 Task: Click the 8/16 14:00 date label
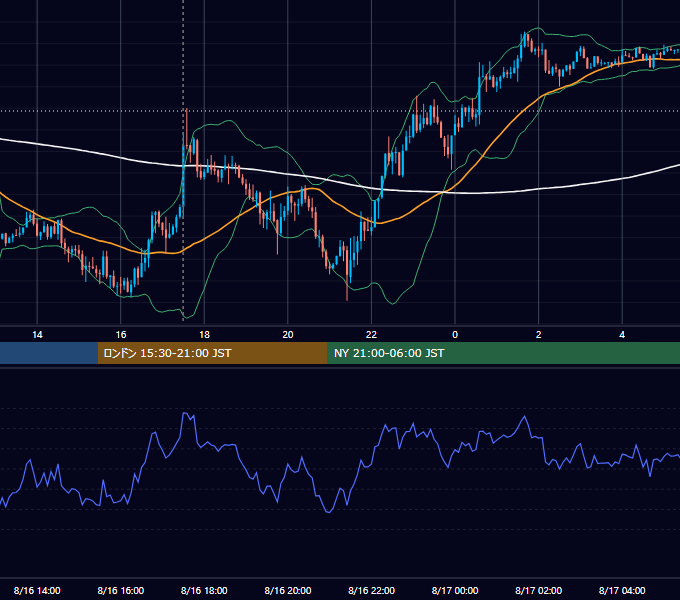37,590
